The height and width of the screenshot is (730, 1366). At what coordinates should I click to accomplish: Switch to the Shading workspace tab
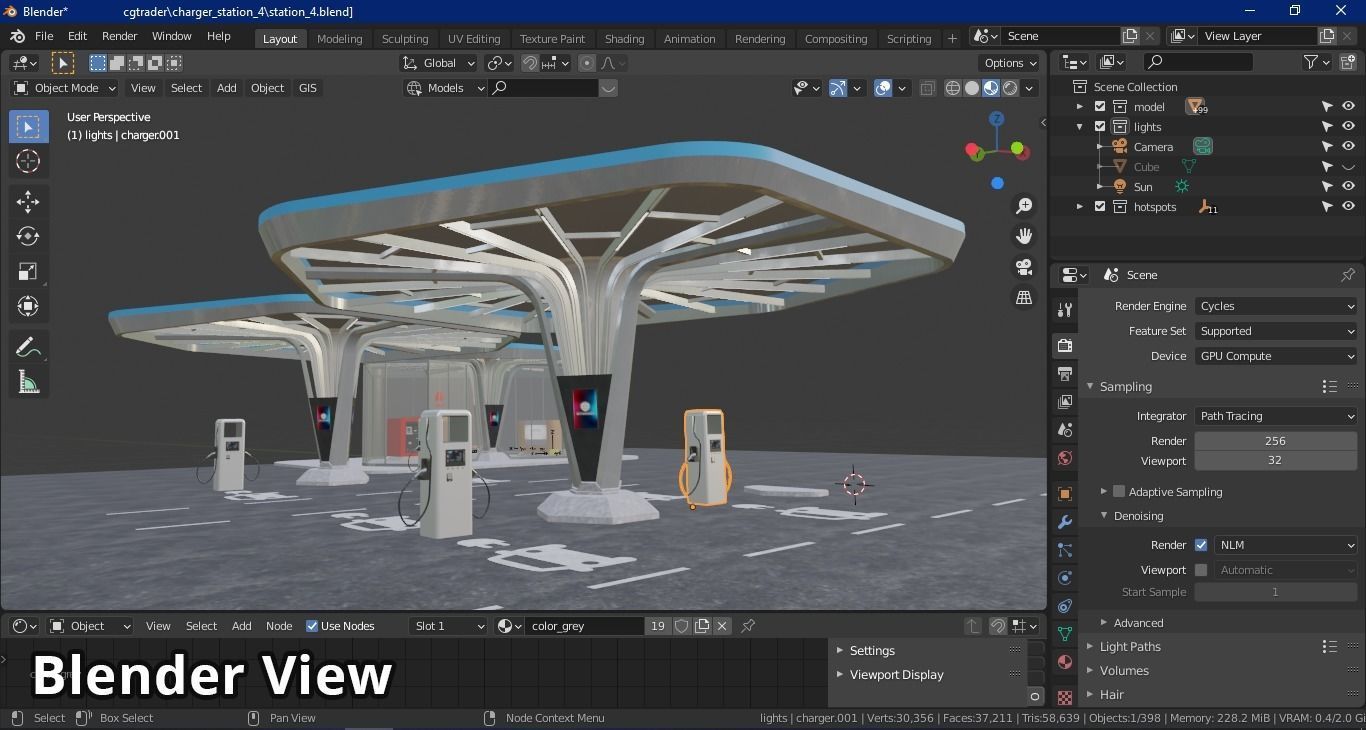click(624, 39)
